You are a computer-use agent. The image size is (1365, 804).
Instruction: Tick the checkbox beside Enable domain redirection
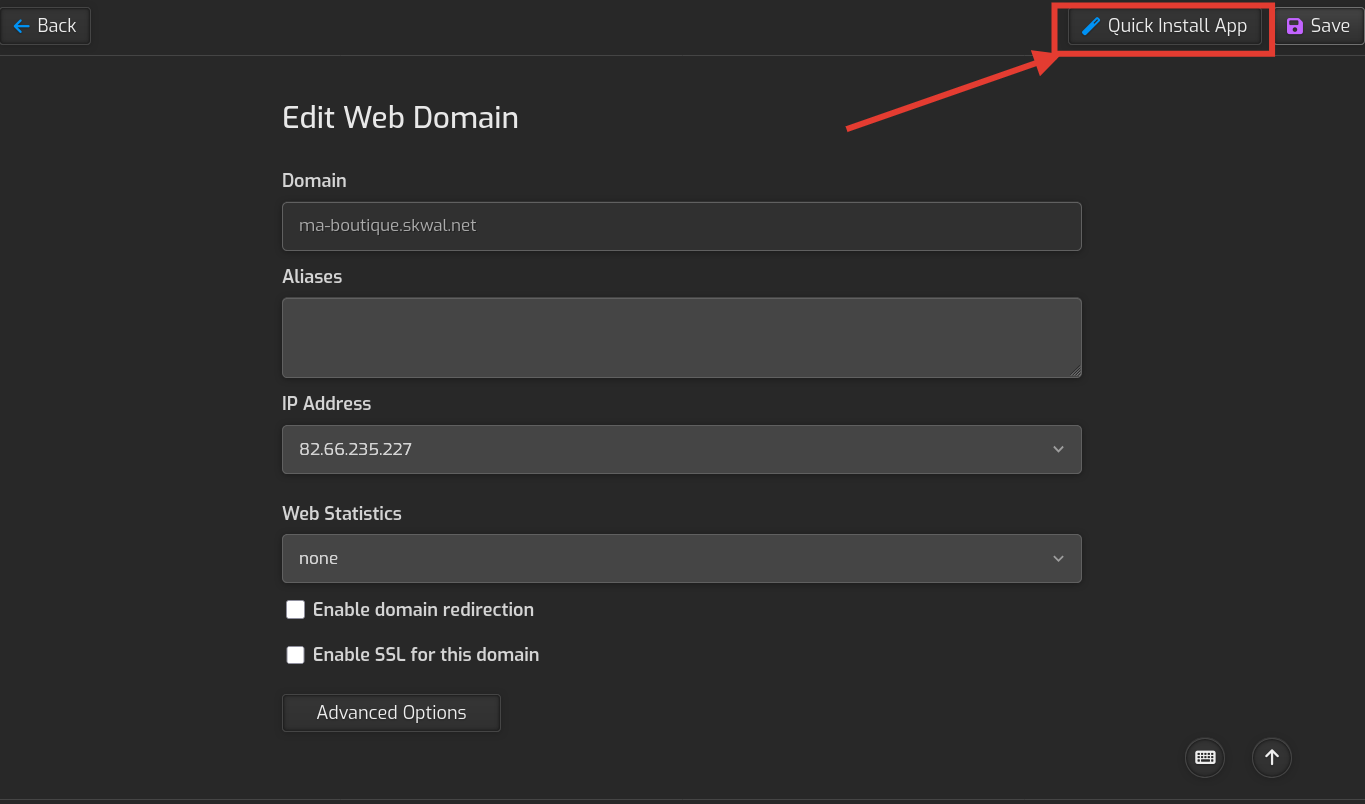click(x=295, y=609)
